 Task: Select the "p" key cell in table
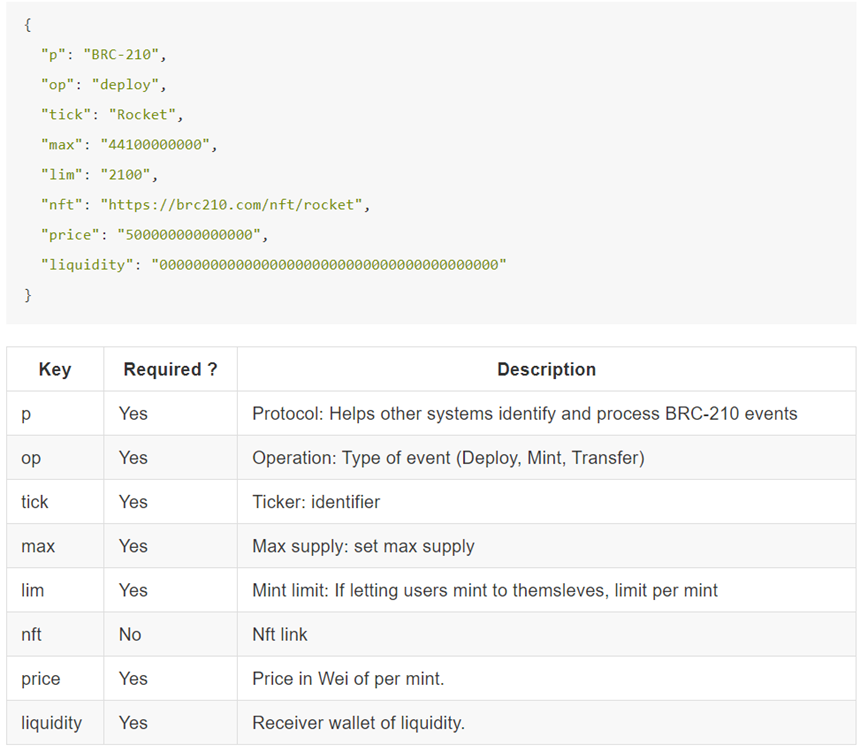pos(26,414)
